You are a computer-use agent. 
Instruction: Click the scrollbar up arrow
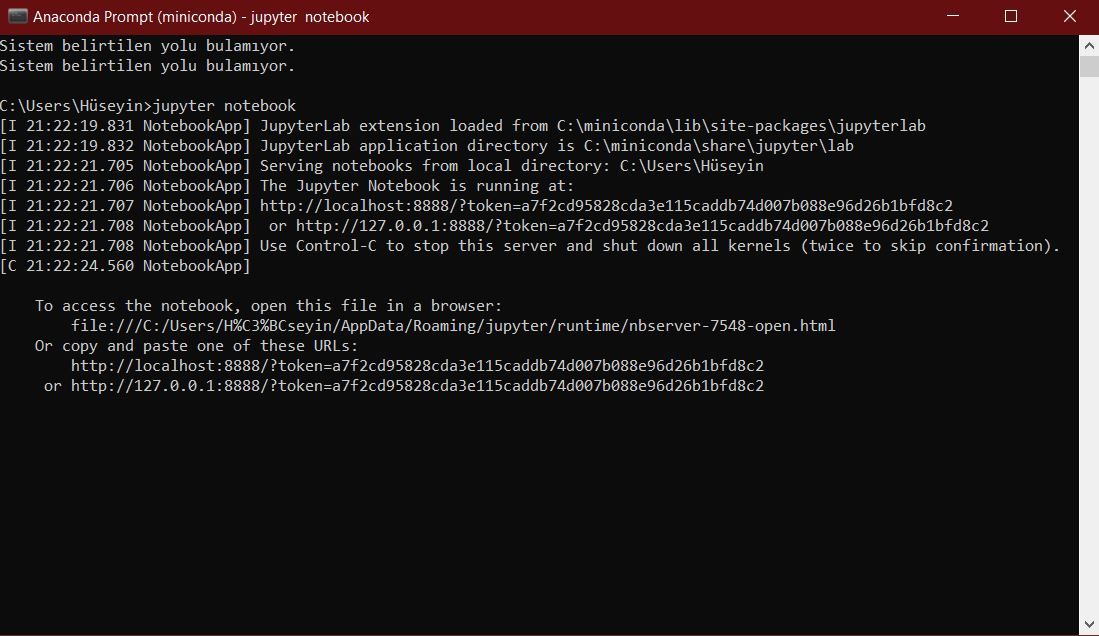click(1089, 44)
